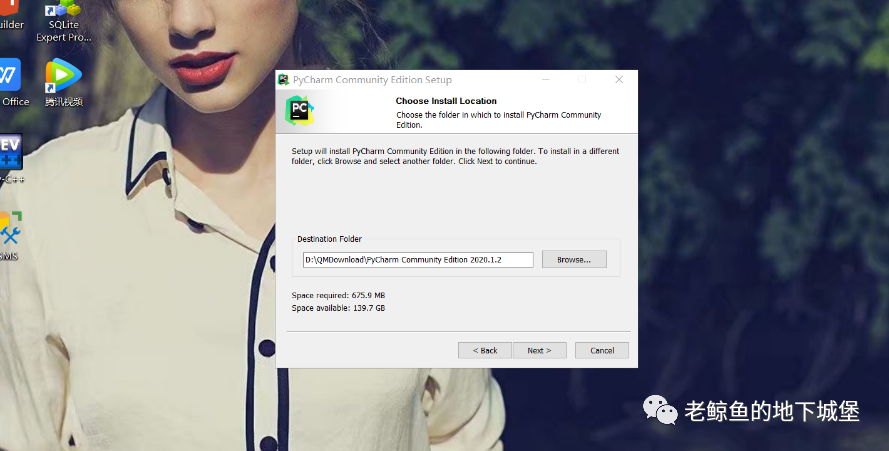The width and height of the screenshot is (889, 451).
Task: Click the Space required: 675.9 MB text
Action: point(338,295)
